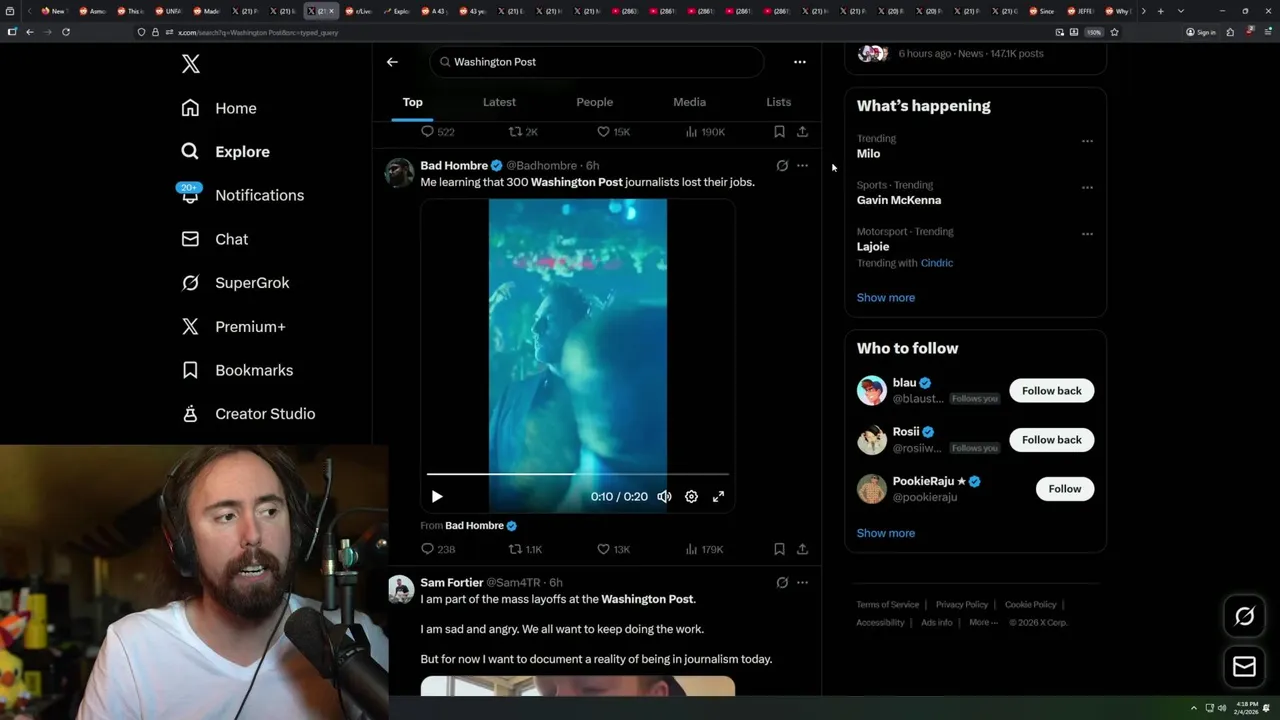Screen dimensions: 1280x720
Task: Click the Washington Post search field
Action: click(597, 62)
